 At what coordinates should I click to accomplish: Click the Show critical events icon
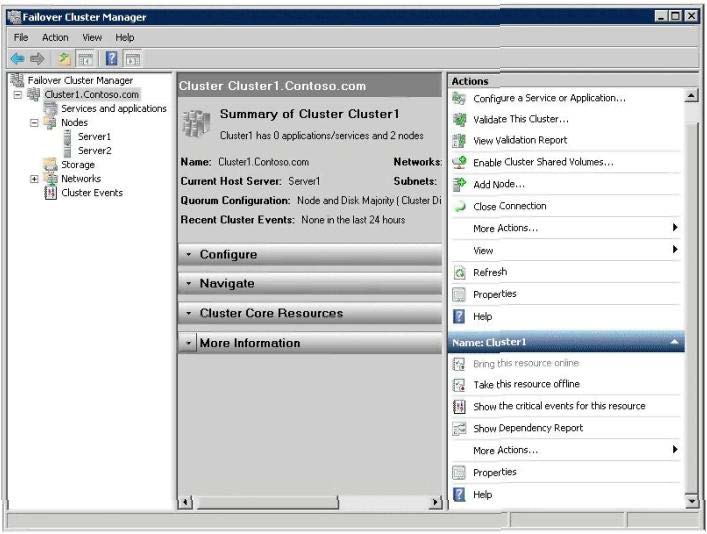click(459, 406)
